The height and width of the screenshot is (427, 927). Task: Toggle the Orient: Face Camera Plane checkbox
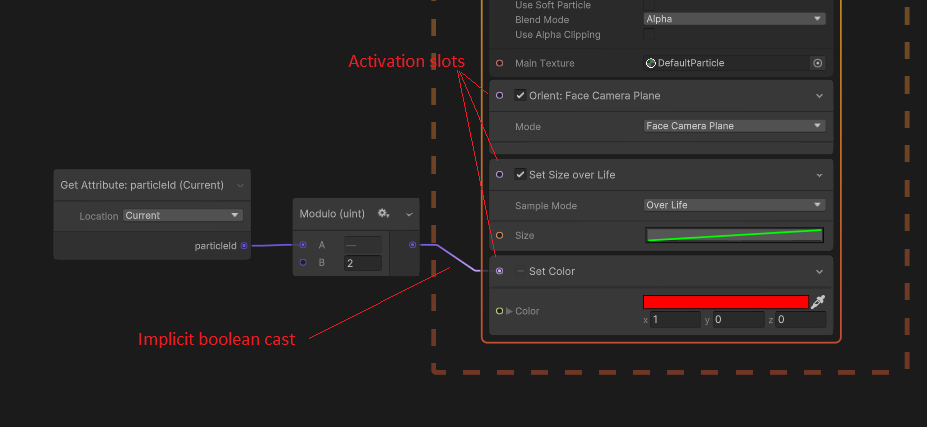tap(520, 95)
